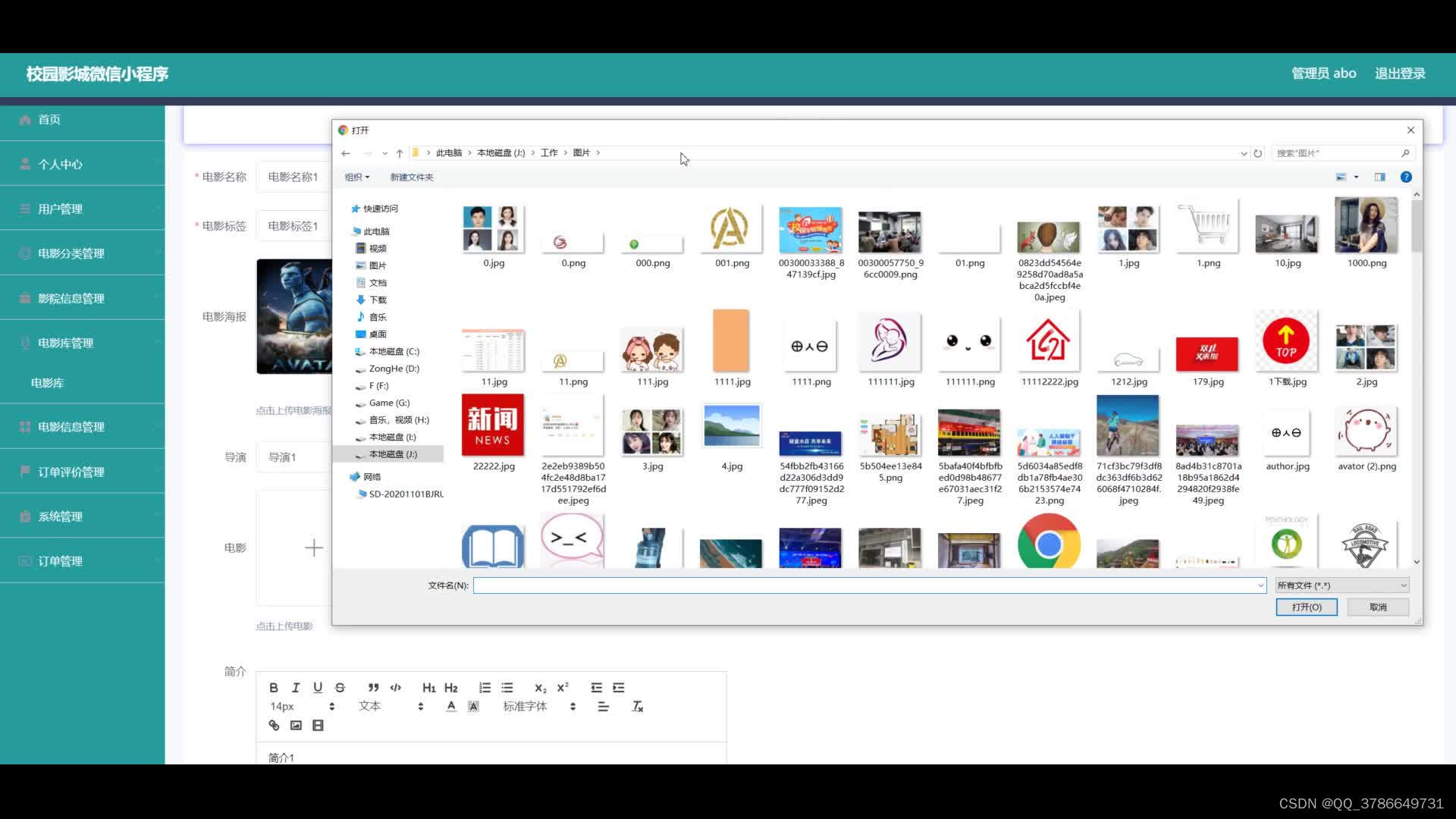
Task: Open 影院信息管理 sidebar menu
Action: click(x=82, y=298)
